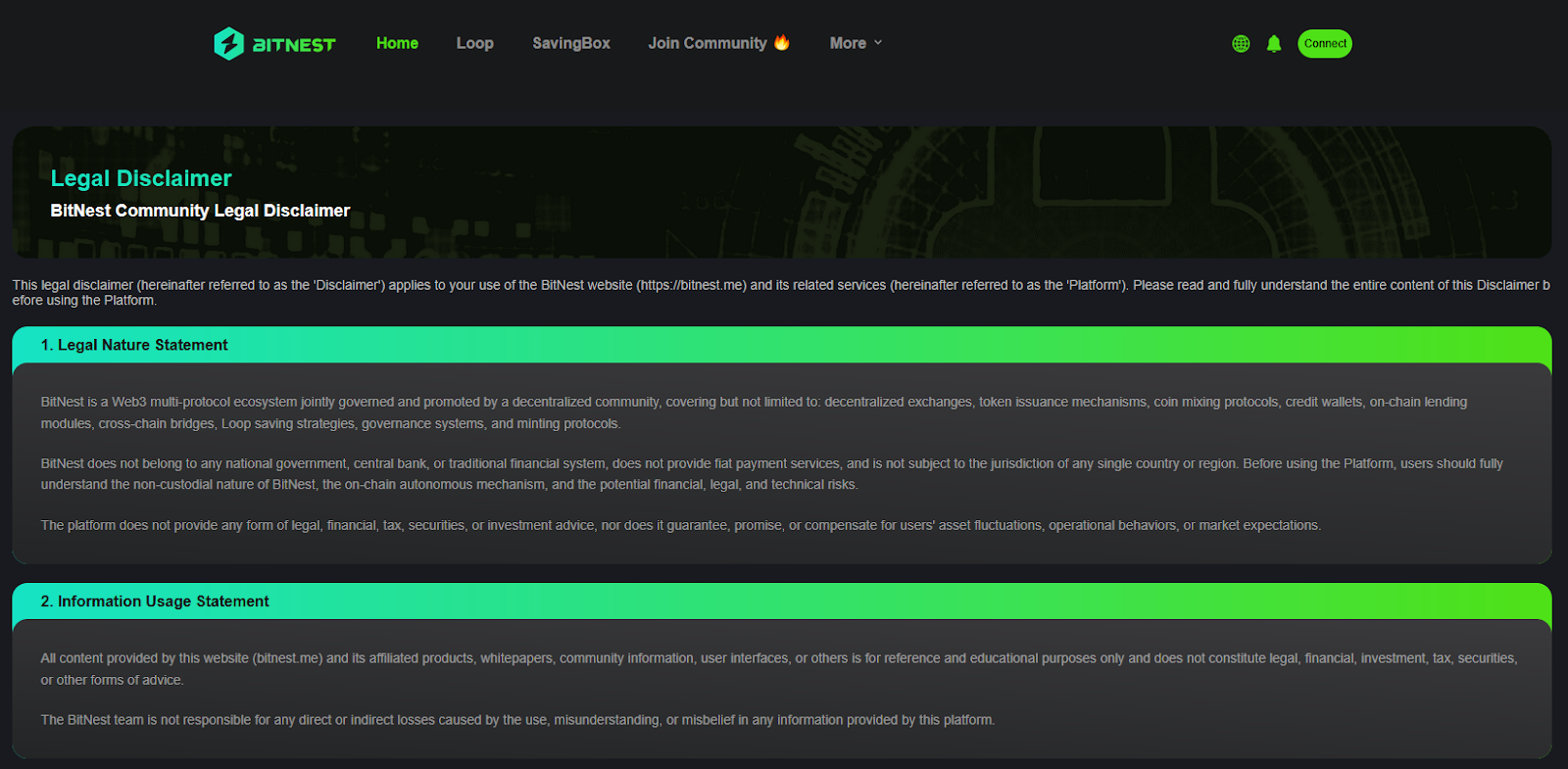1568x769 pixels.
Task: Click the '1. Legal Nature Statement' header
Action: [x=782, y=345]
